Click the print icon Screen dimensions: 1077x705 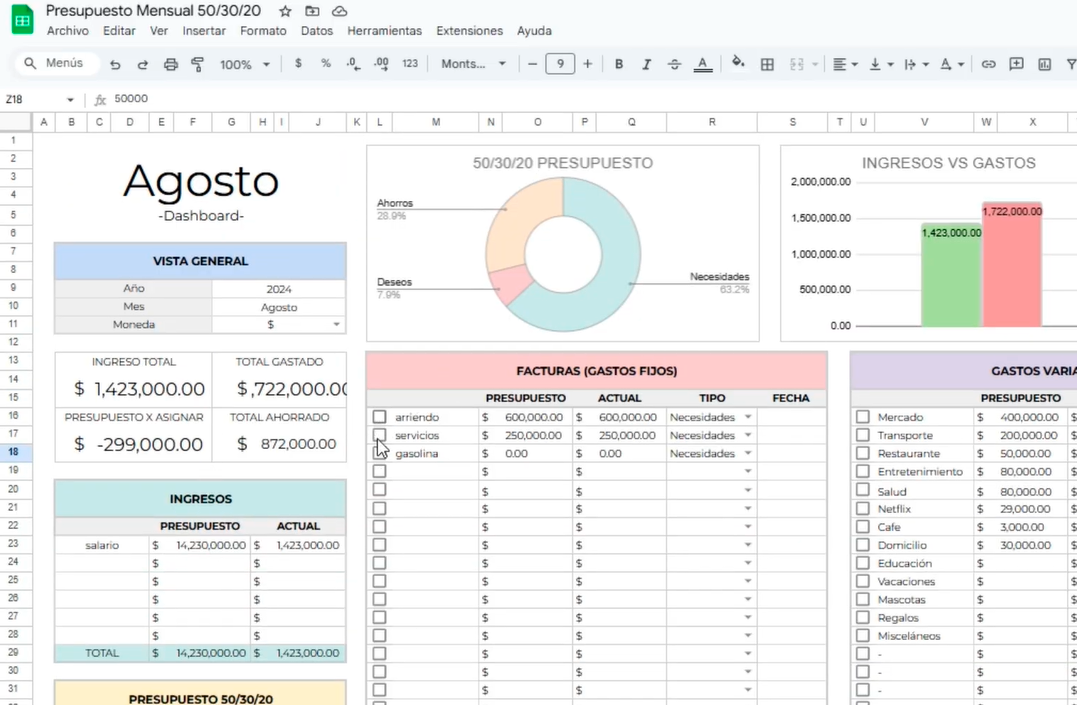pyautogui.click(x=170, y=64)
